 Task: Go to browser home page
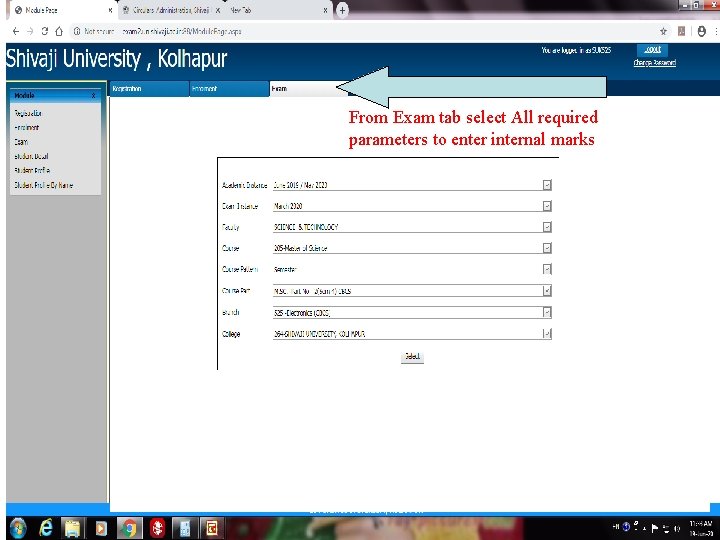pyautogui.click(x=59, y=31)
